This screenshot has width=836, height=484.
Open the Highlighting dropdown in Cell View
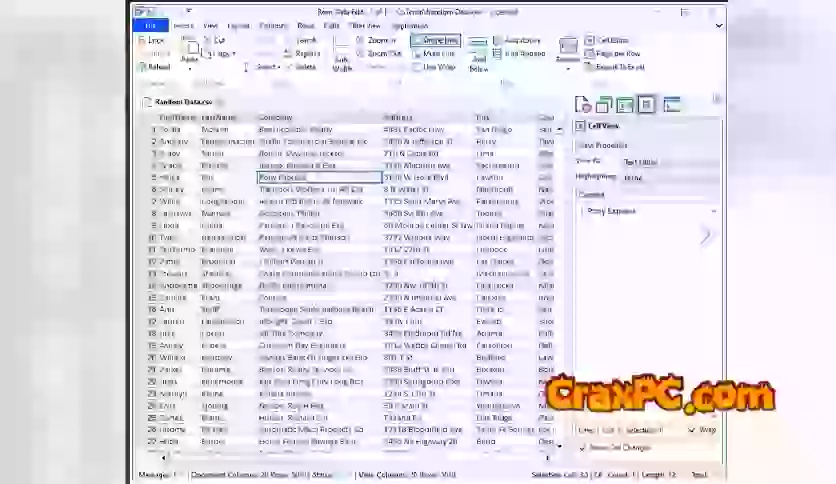668,177
